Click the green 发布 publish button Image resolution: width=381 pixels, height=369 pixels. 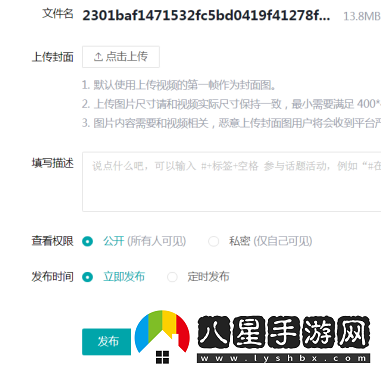106,342
